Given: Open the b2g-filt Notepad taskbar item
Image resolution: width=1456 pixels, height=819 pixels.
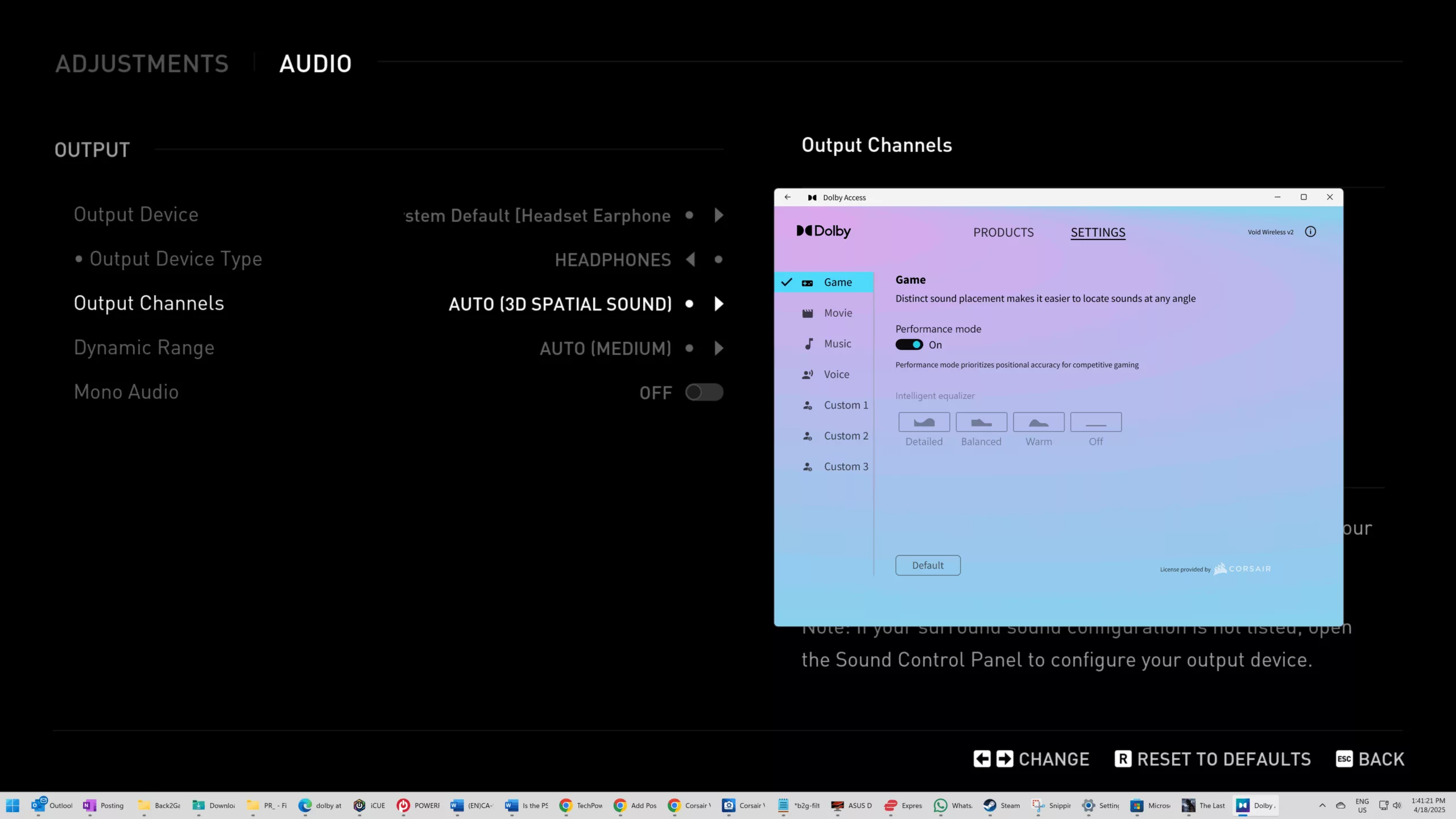Looking at the screenshot, I should tap(799, 805).
